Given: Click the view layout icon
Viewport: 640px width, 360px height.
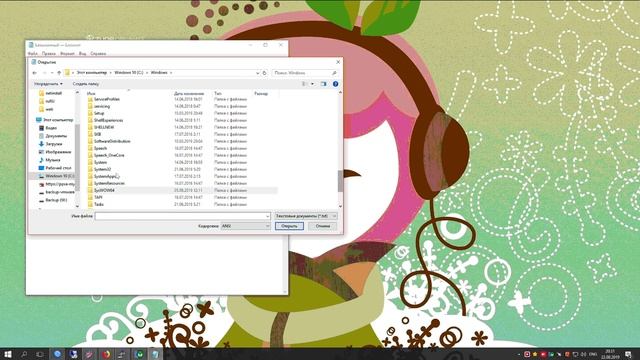Looking at the screenshot, I should click(304, 84).
